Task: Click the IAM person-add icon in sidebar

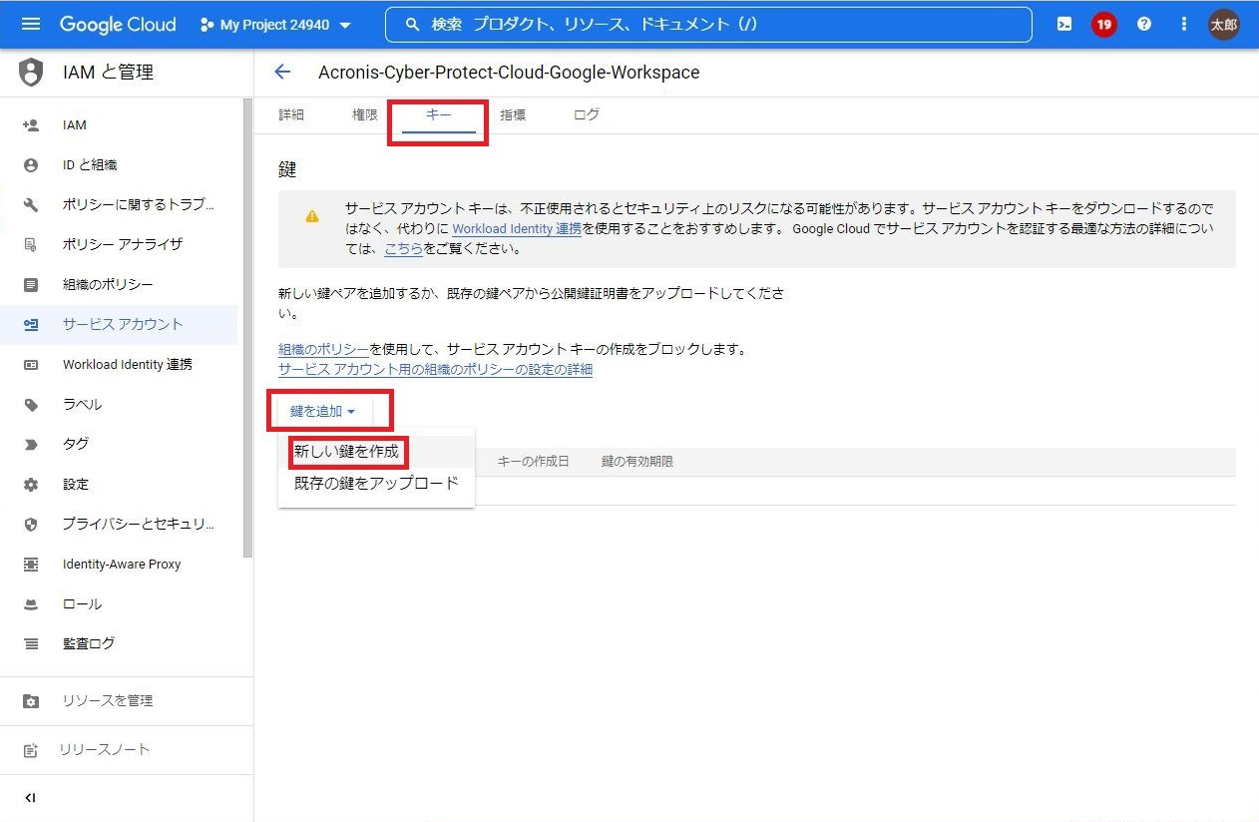Action: point(31,125)
